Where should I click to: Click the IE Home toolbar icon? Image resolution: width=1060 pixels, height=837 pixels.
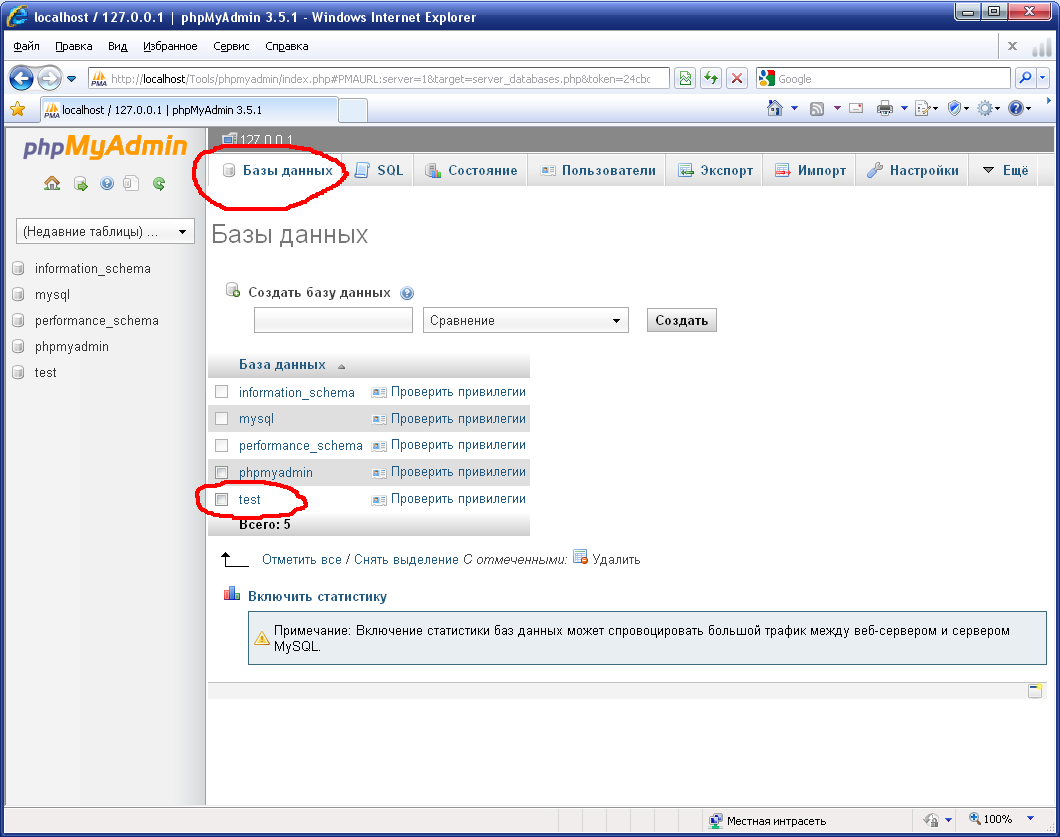(x=775, y=108)
